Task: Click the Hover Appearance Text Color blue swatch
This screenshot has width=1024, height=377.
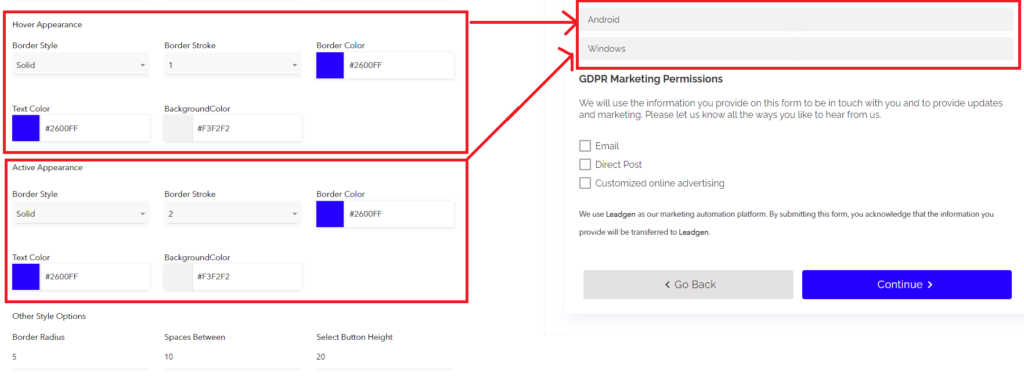Action: 25,128
